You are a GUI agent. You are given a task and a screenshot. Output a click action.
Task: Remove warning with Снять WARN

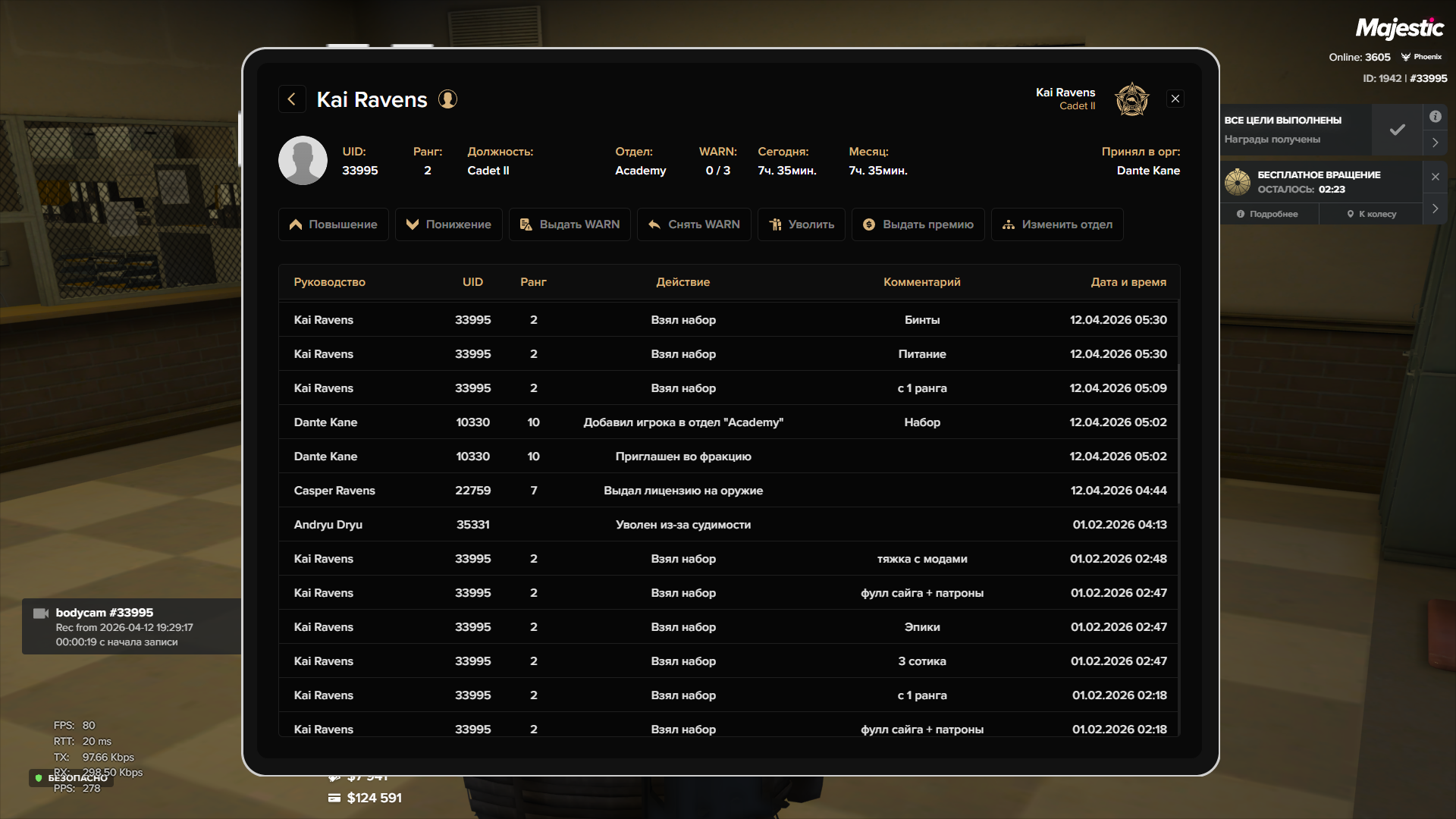click(694, 224)
